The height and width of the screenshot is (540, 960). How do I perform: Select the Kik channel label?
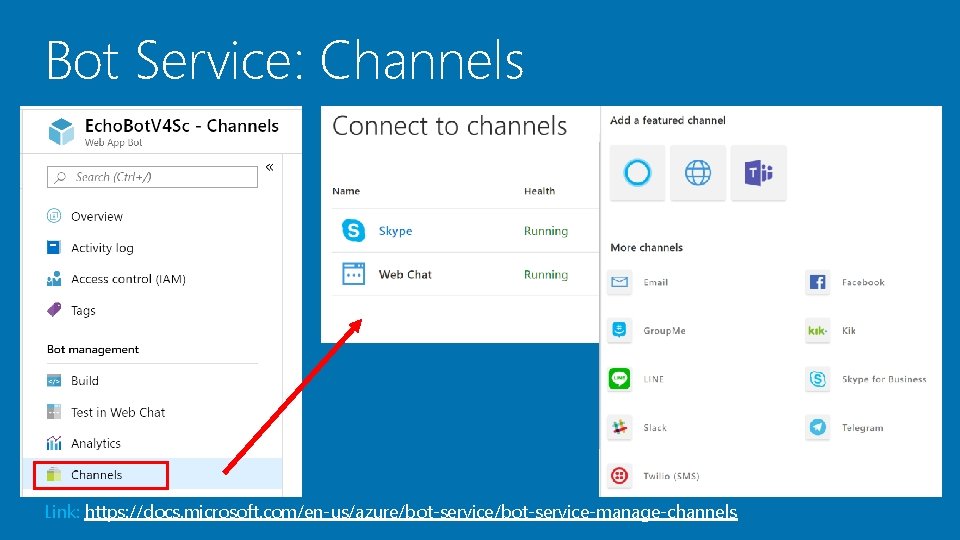[848, 331]
